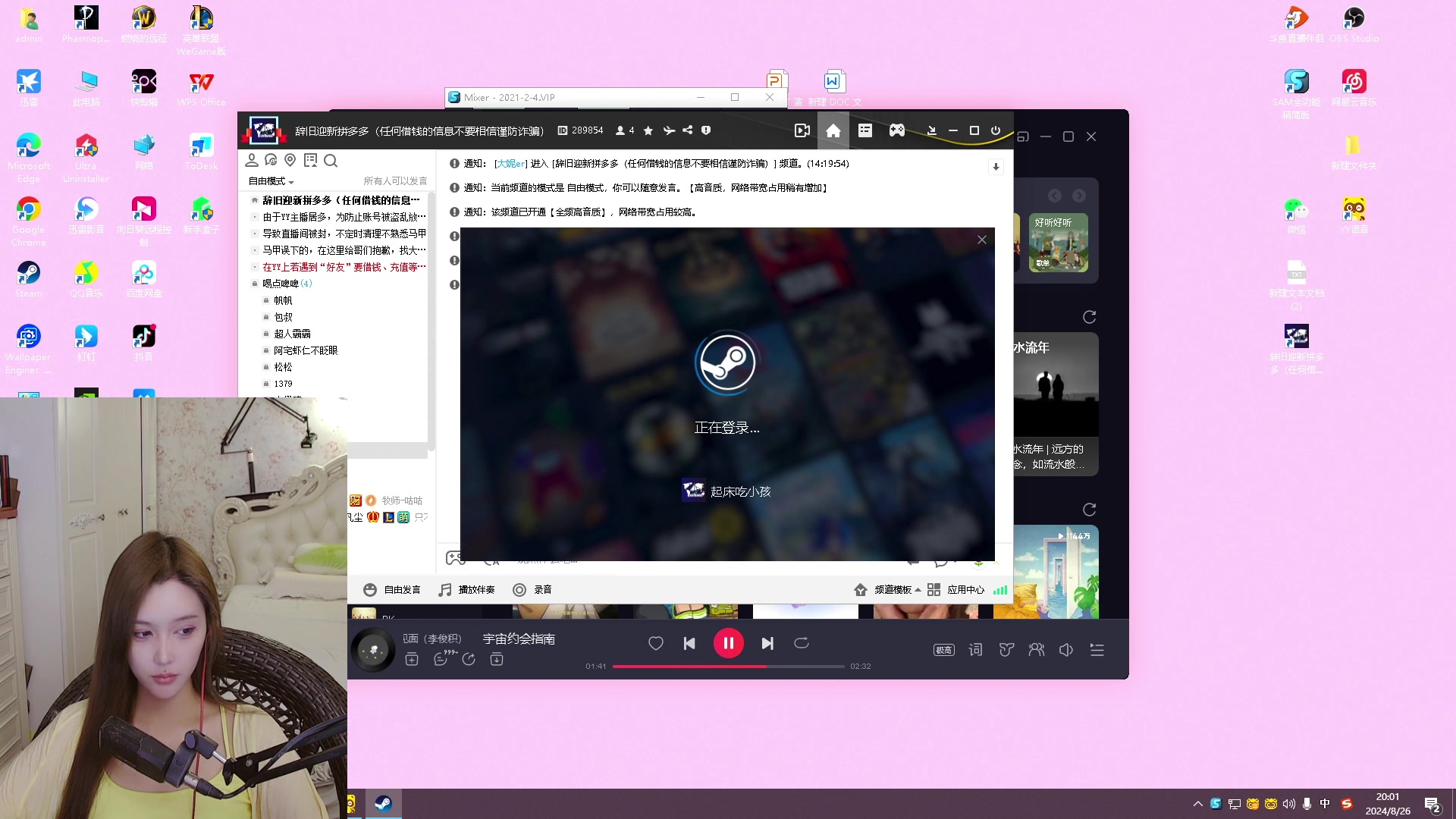
Task: Open lyrics with the 词 icon
Action: tap(975, 650)
